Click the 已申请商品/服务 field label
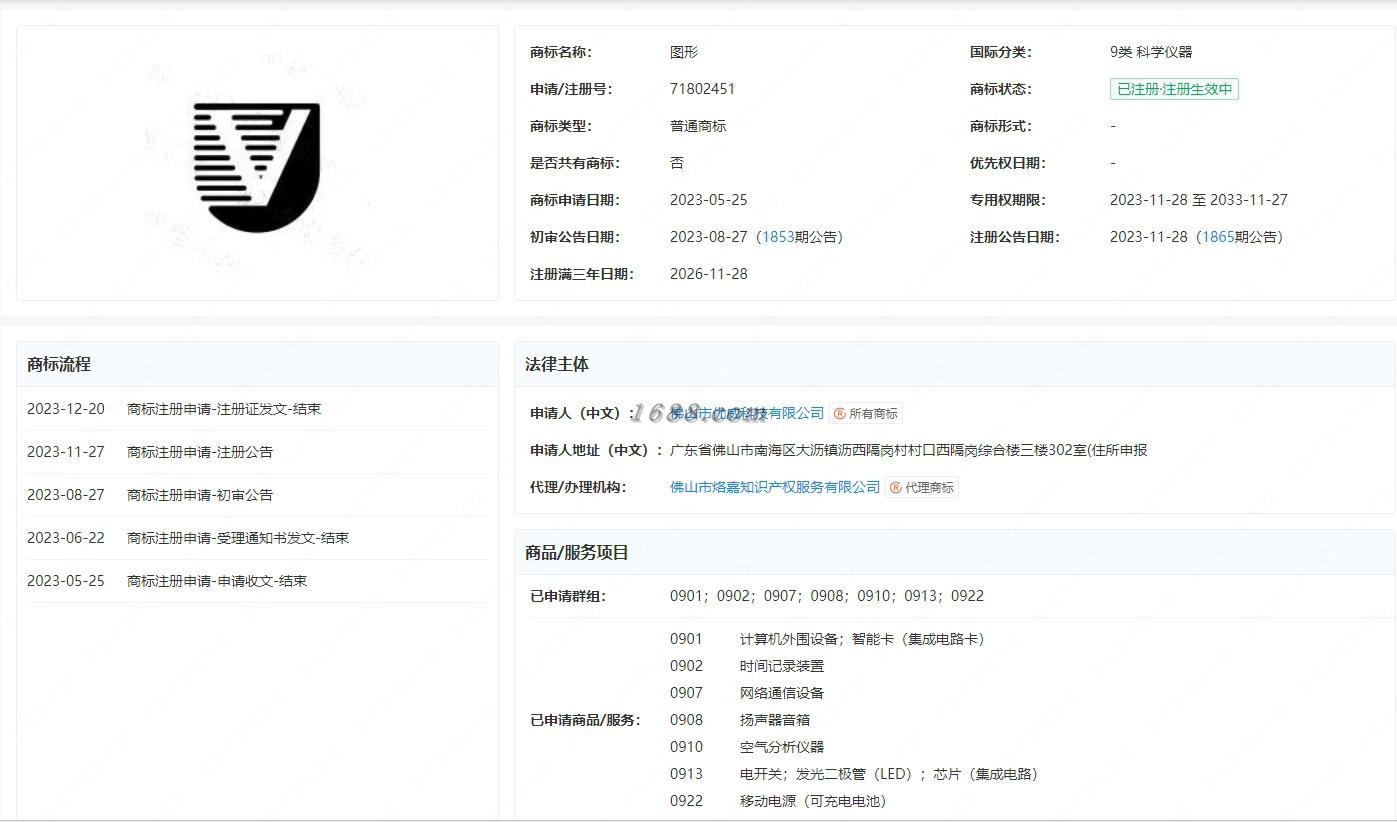The image size is (1397, 822). tap(585, 720)
